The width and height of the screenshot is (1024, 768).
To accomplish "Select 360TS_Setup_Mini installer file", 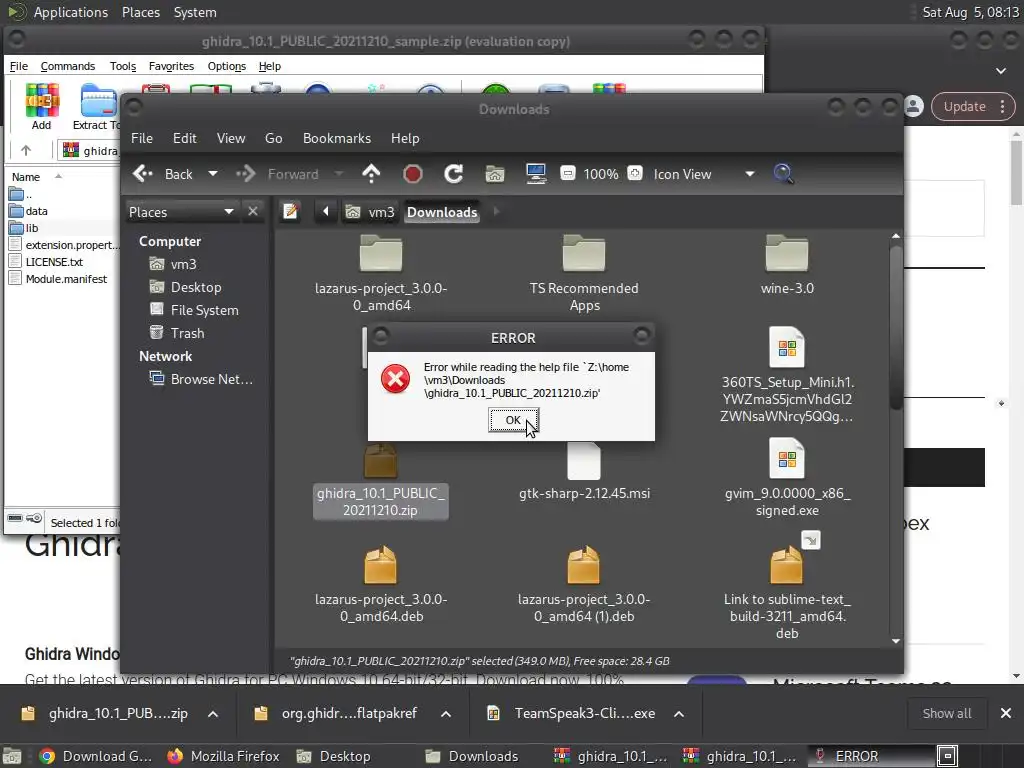I will (787, 375).
